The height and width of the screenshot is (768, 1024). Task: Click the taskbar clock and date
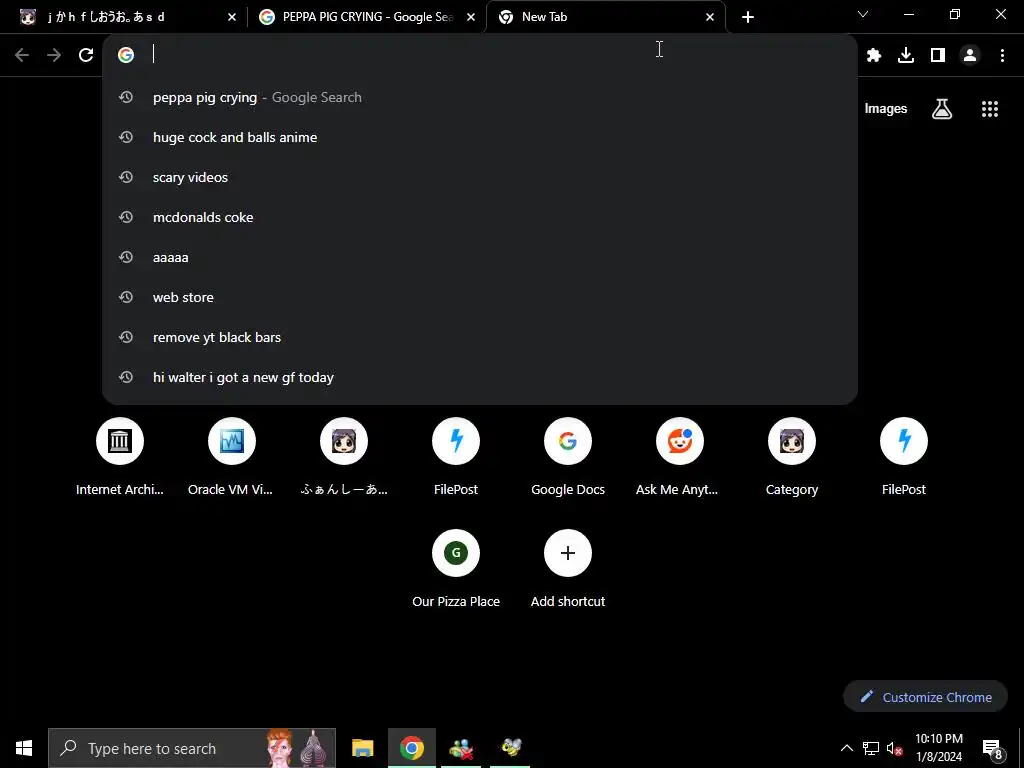click(938, 748)
